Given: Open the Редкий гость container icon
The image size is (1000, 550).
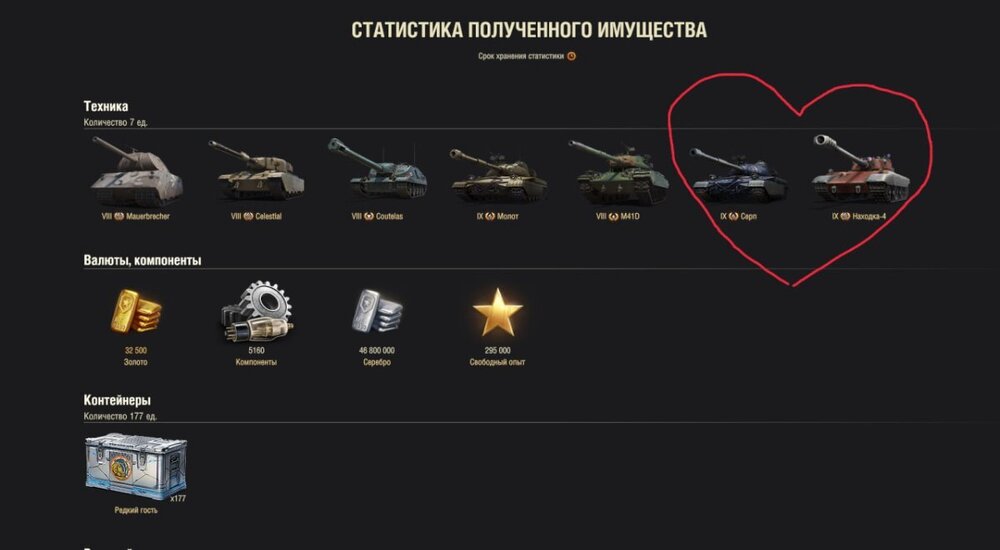Looking at the screenshot, I should 136,466.
